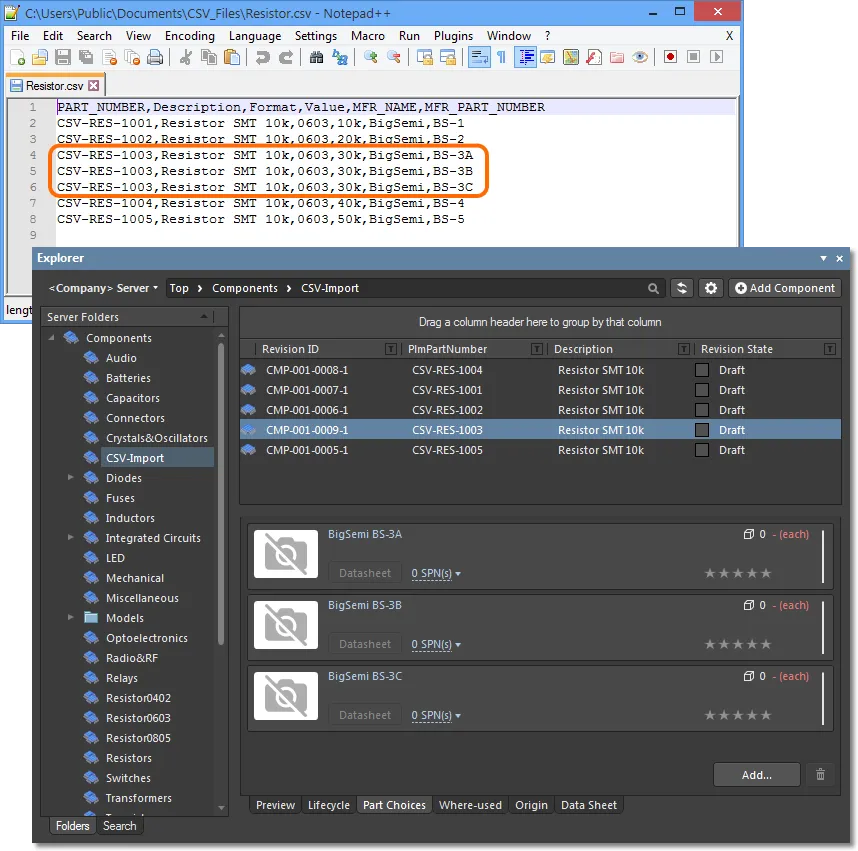
Task: Click the Add Component button
Action: coord(785,288)
